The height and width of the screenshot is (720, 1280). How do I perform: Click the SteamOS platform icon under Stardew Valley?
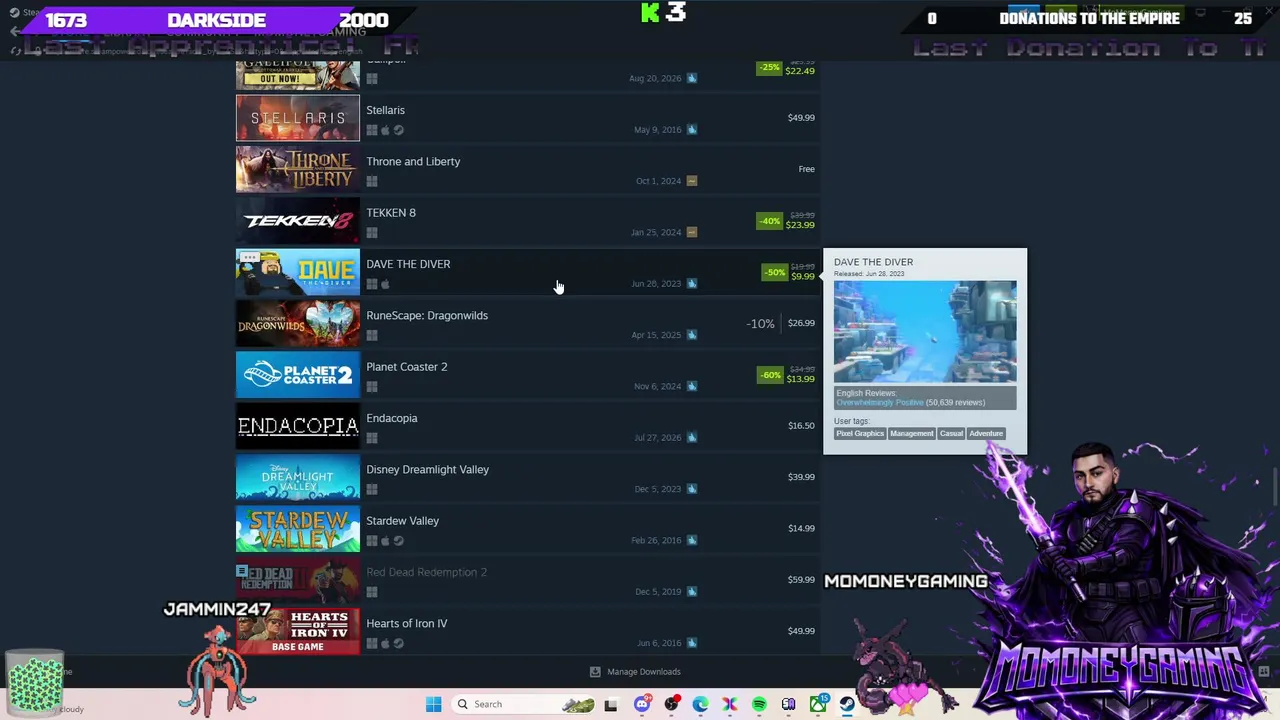(398, 541)
